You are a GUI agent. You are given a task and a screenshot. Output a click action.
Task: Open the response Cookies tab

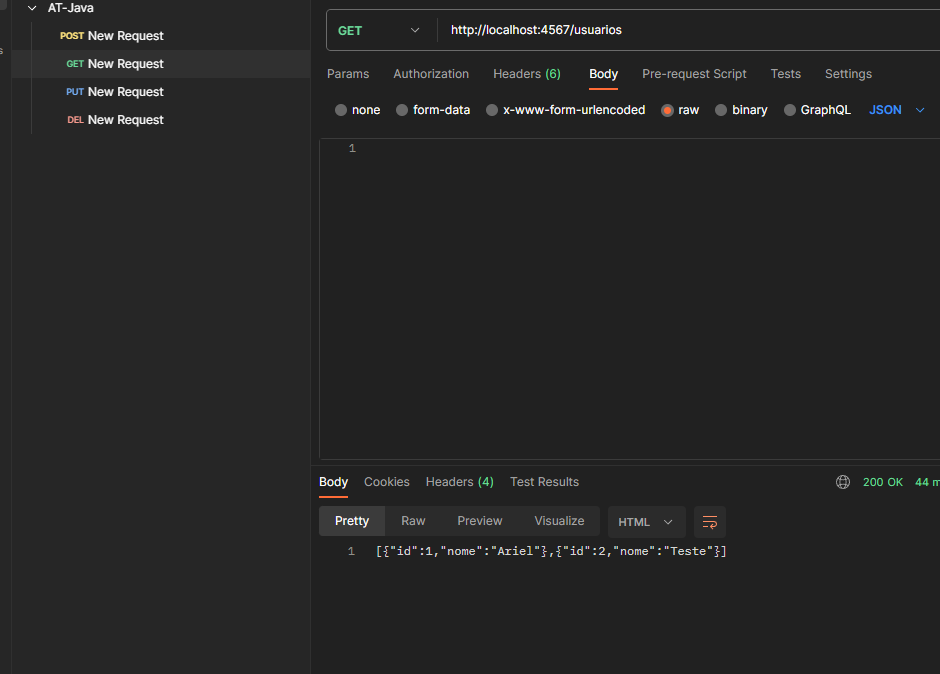point(387,482)
